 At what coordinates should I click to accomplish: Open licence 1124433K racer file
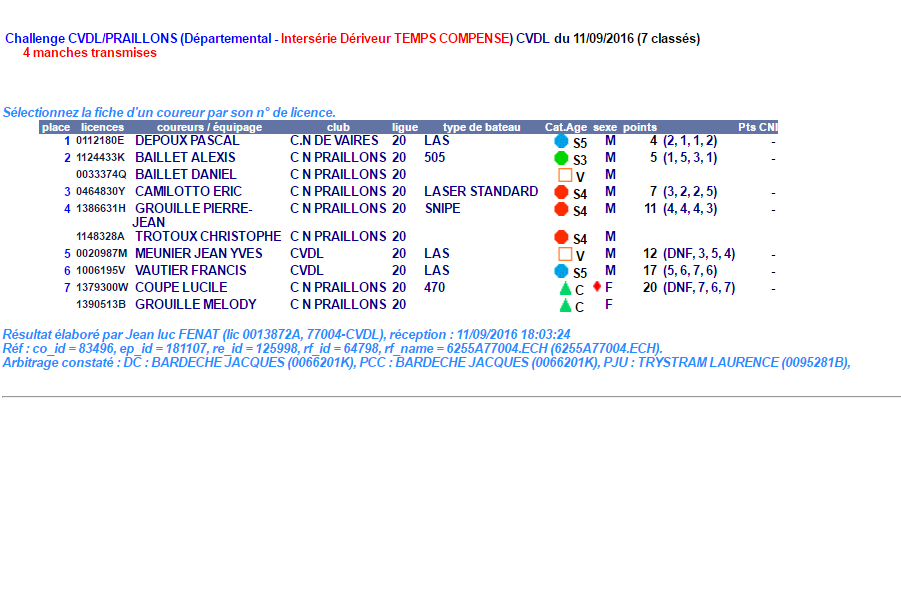(101, 157)
